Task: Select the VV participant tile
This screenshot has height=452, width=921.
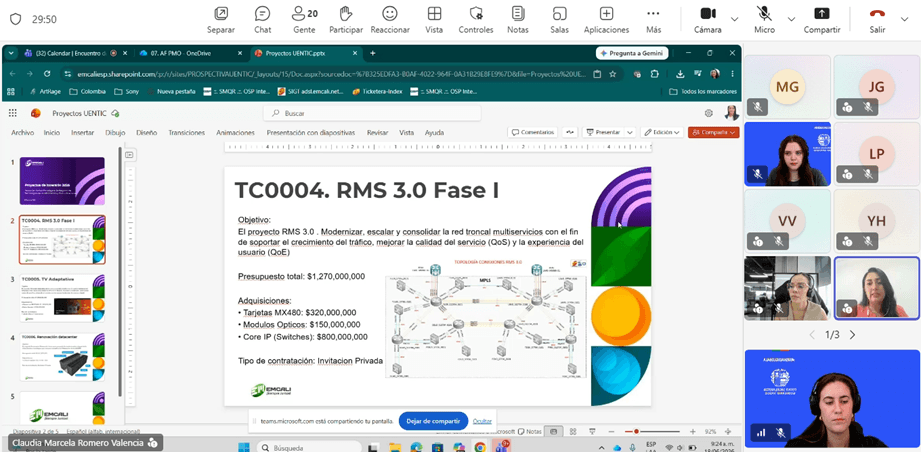Action: (x=787, y=221)
